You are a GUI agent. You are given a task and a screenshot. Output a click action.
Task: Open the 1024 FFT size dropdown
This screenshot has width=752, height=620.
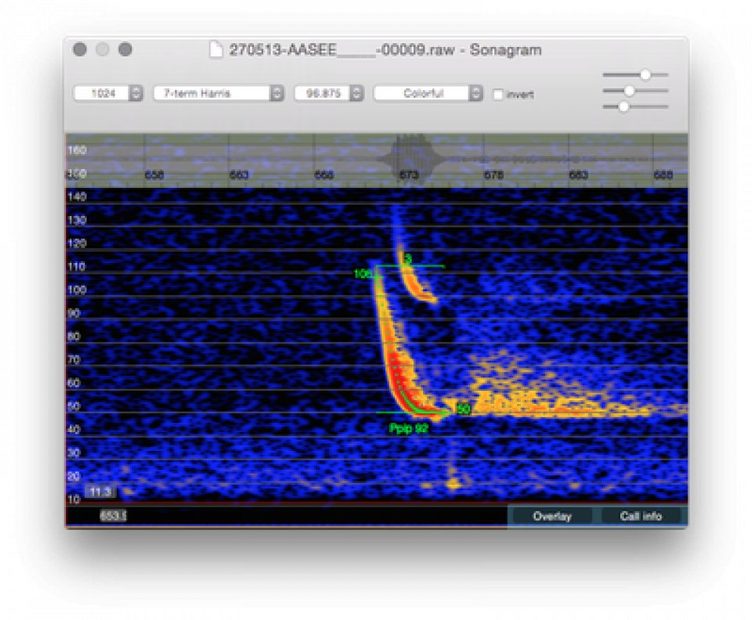pos(108,93)
